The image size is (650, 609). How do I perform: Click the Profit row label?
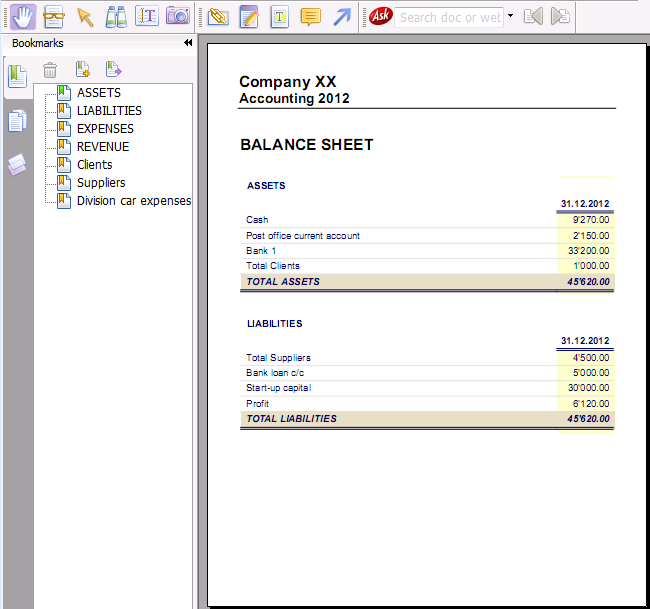point(257,404)
